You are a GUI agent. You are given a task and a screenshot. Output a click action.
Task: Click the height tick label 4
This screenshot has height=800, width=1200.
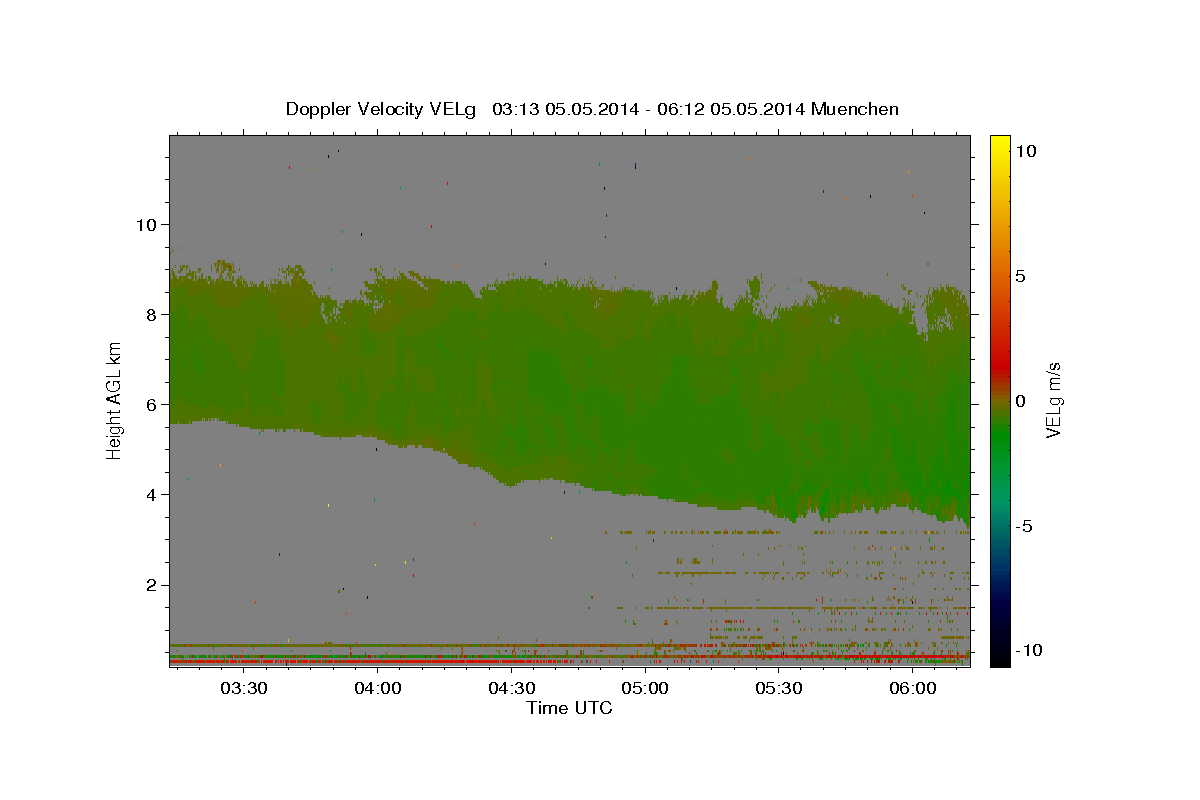pos(149,494)
